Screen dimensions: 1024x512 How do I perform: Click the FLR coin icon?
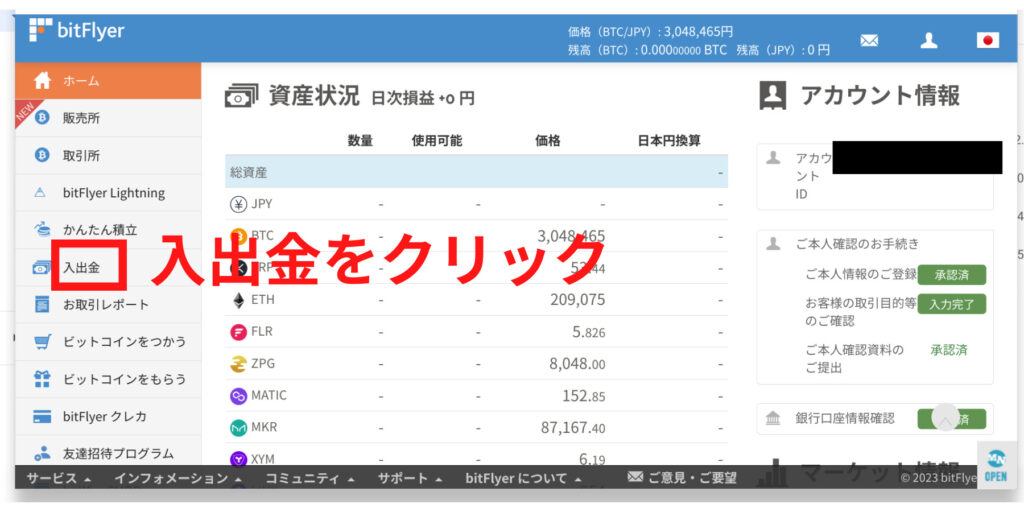(238, 332)
